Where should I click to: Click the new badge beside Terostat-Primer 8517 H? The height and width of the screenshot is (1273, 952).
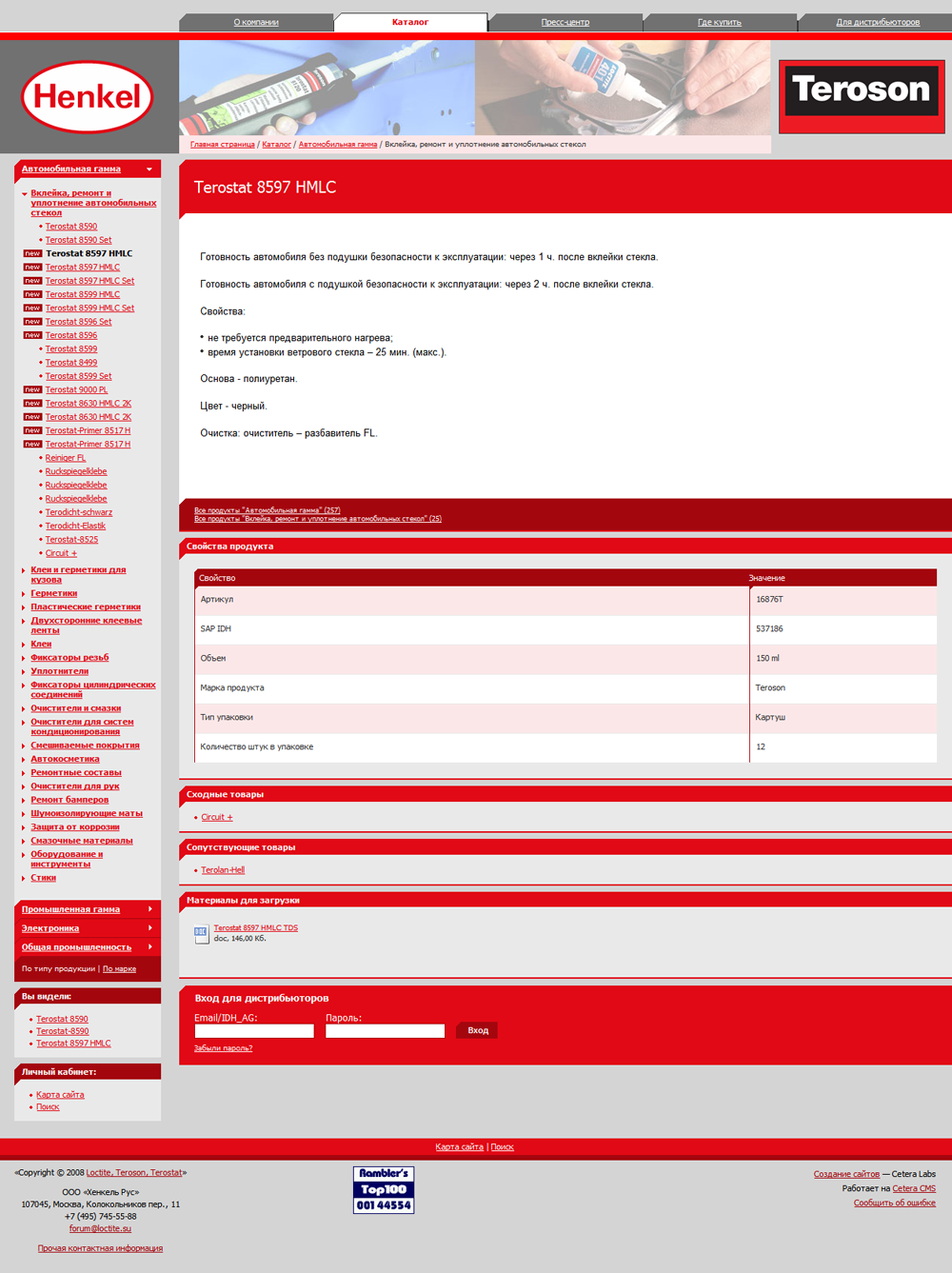(31, 430)
